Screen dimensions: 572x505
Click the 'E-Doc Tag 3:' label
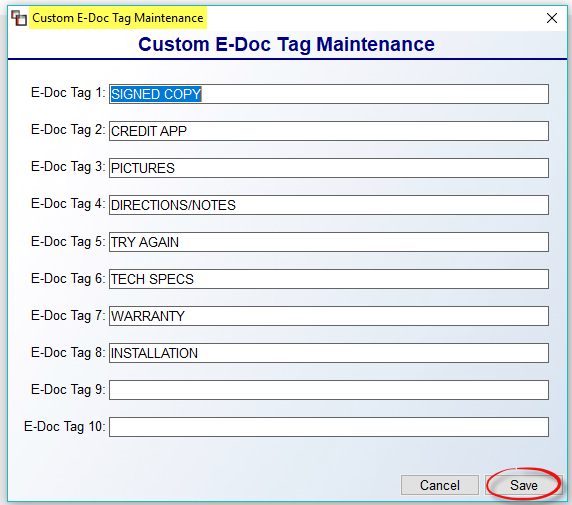pyautogui.click(x=68, y=167)
